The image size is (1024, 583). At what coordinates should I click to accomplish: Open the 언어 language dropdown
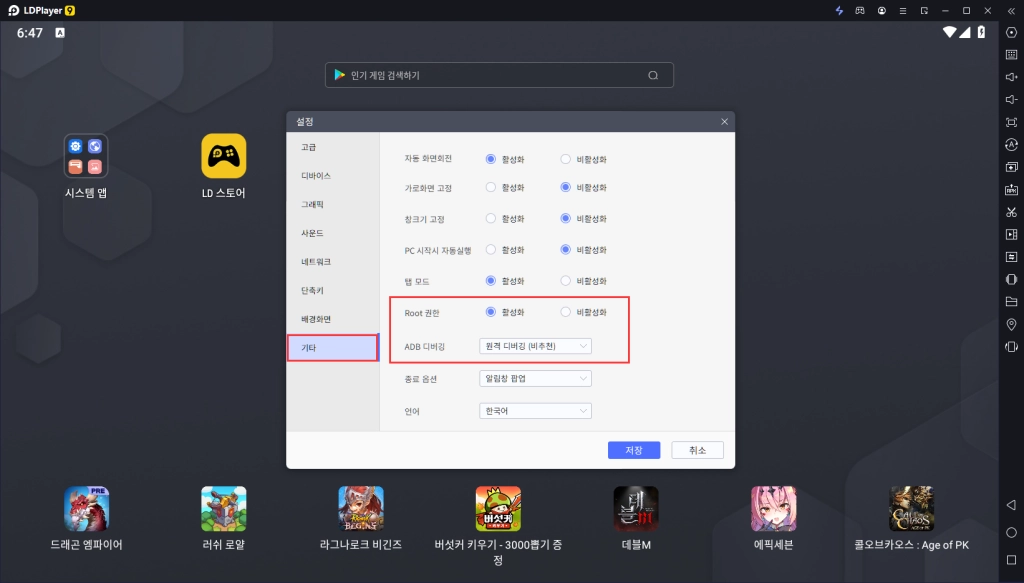point(535,411)
